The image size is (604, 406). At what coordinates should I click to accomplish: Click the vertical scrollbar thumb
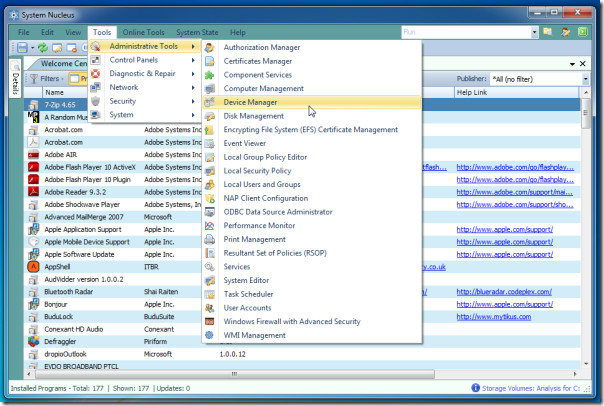click(586, 113)
